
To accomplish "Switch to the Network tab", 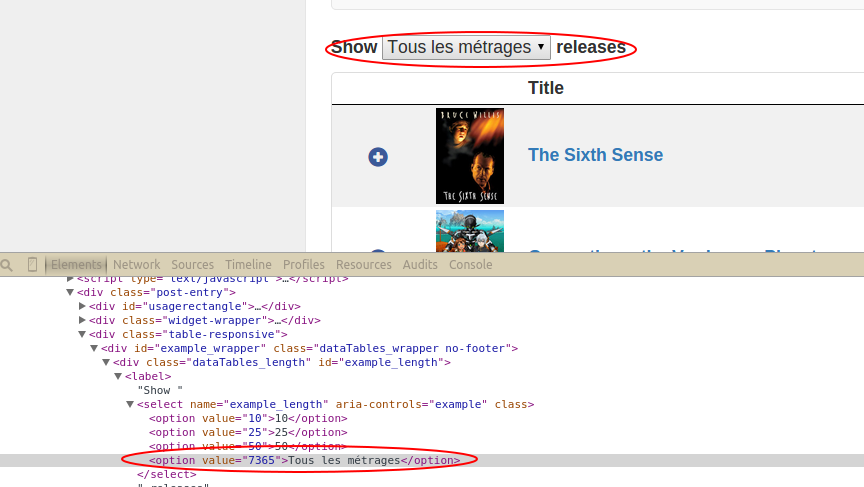I will 137,265.
